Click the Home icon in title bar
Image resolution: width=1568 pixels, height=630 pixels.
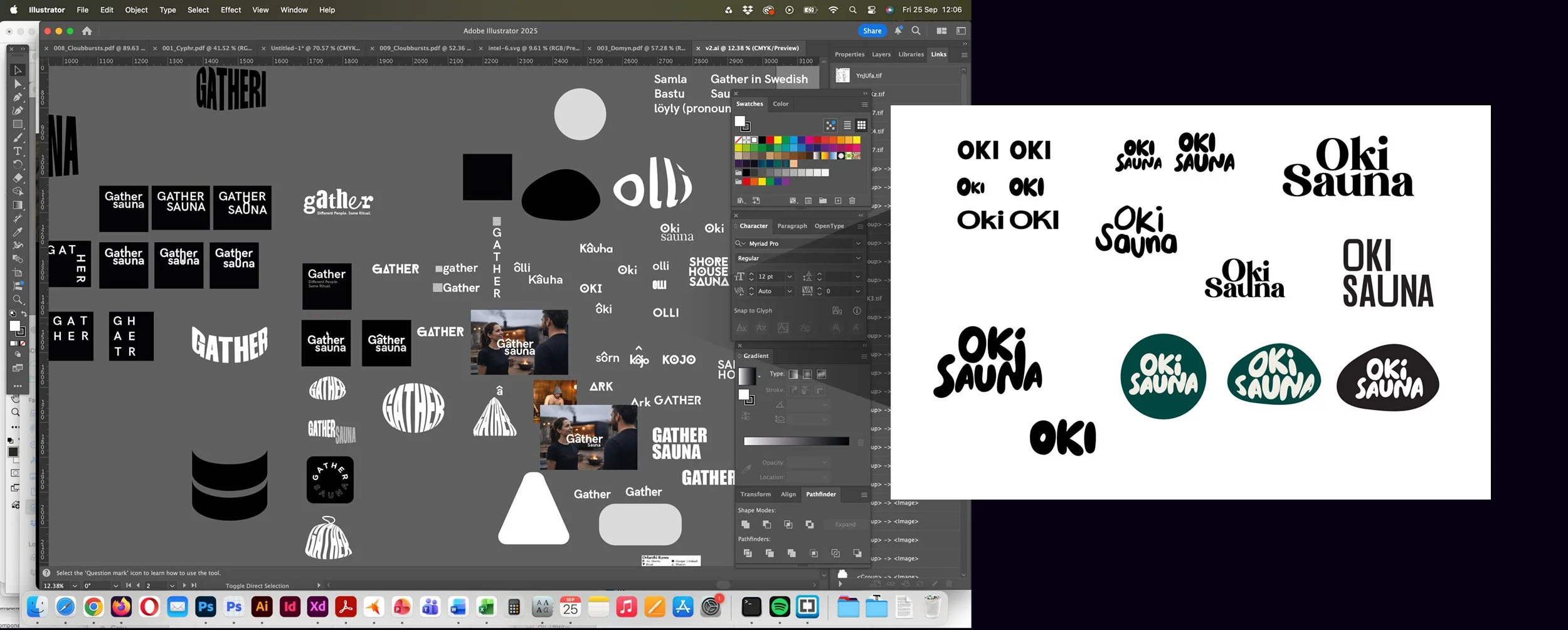coord(87,31)
